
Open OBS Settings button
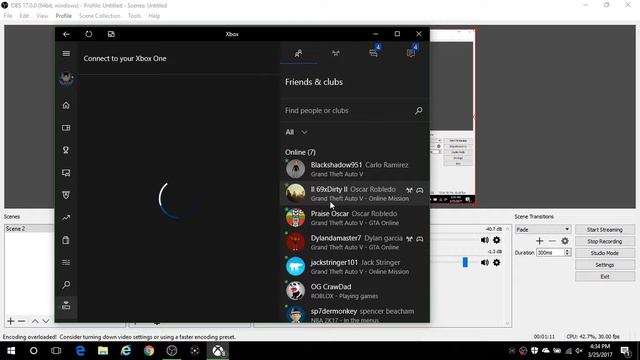[605, 265]
